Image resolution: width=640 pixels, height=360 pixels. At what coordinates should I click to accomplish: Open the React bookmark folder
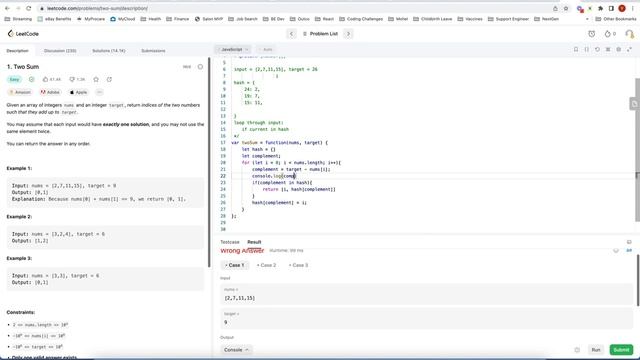click(324, 19)
